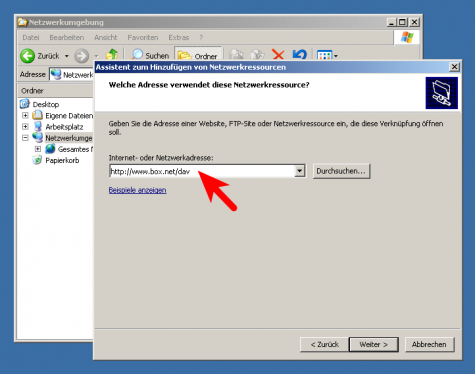Open the network address combo box dropdown

click(x=300, y=171)
